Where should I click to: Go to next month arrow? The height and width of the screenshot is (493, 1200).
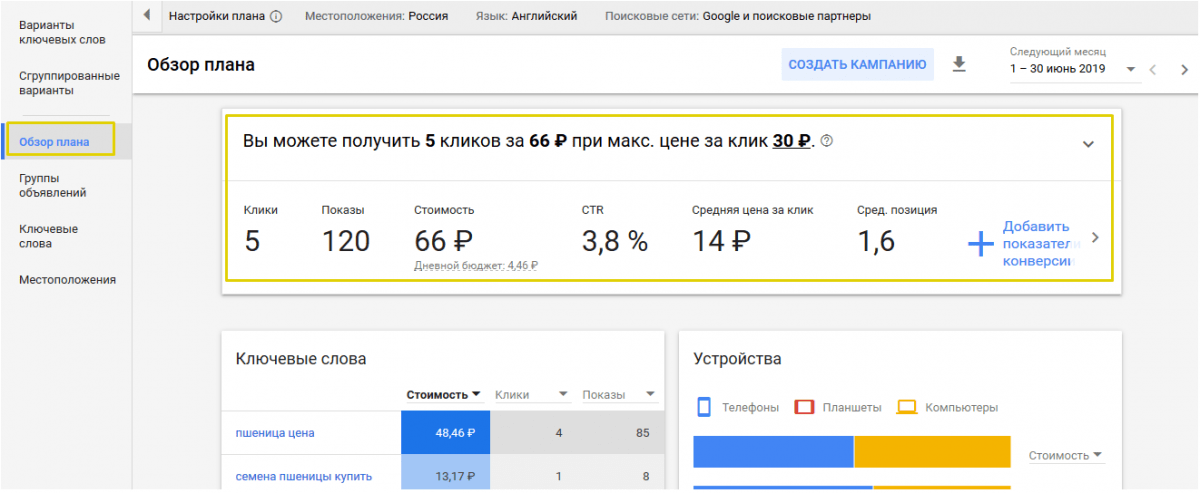point(1184,70)
